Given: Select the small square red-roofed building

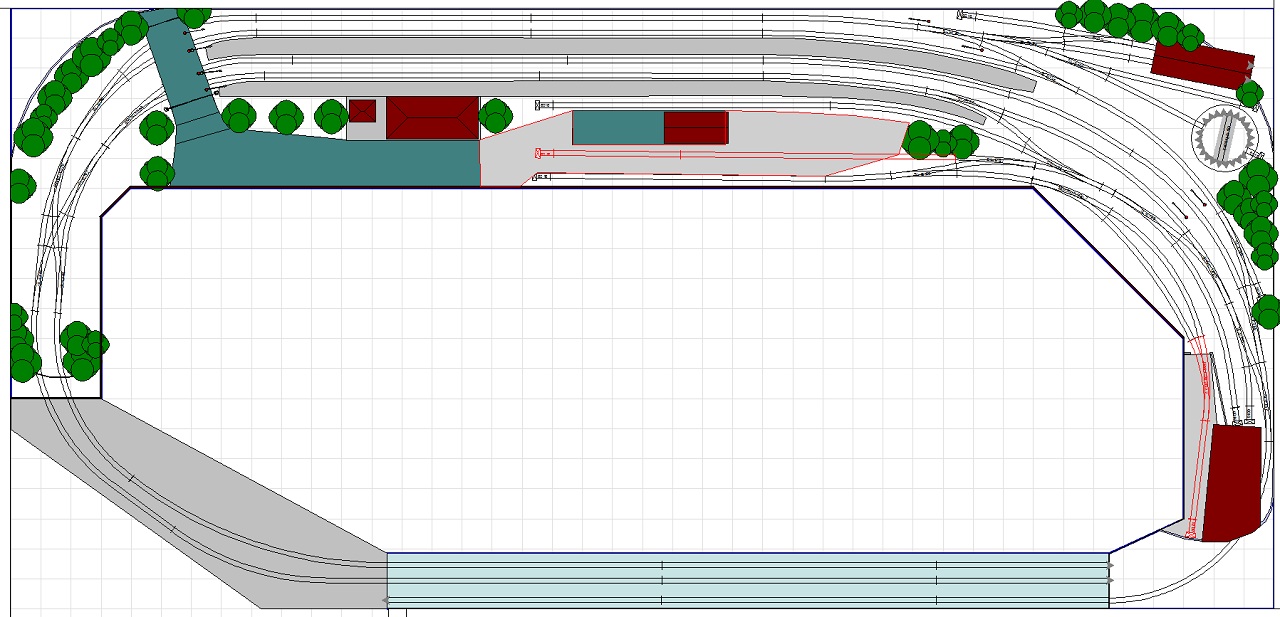Looking at the screenshot, I should tap(362, 110).
